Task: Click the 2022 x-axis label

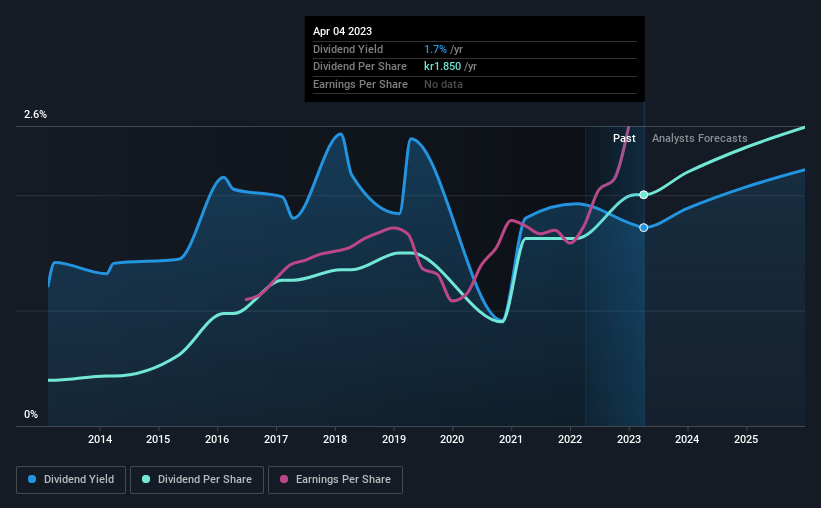Action: 570,439
